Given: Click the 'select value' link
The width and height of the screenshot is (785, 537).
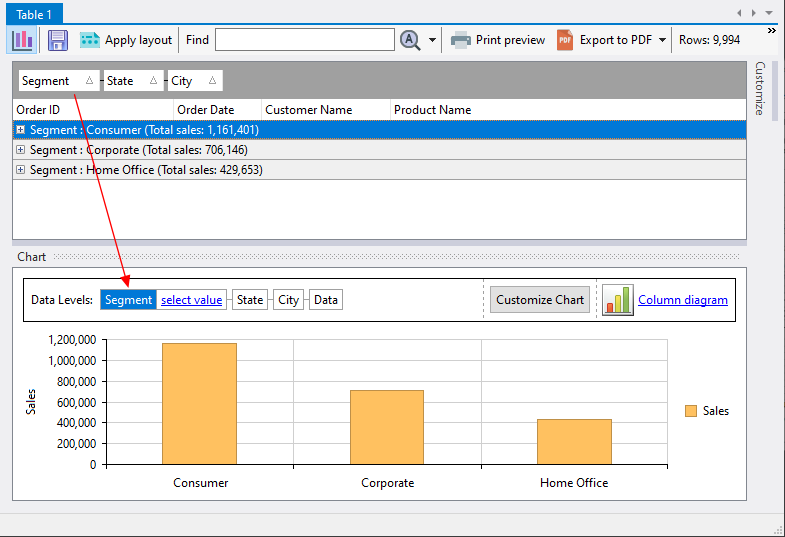Looking at the screenshot, I should [192, 300].
